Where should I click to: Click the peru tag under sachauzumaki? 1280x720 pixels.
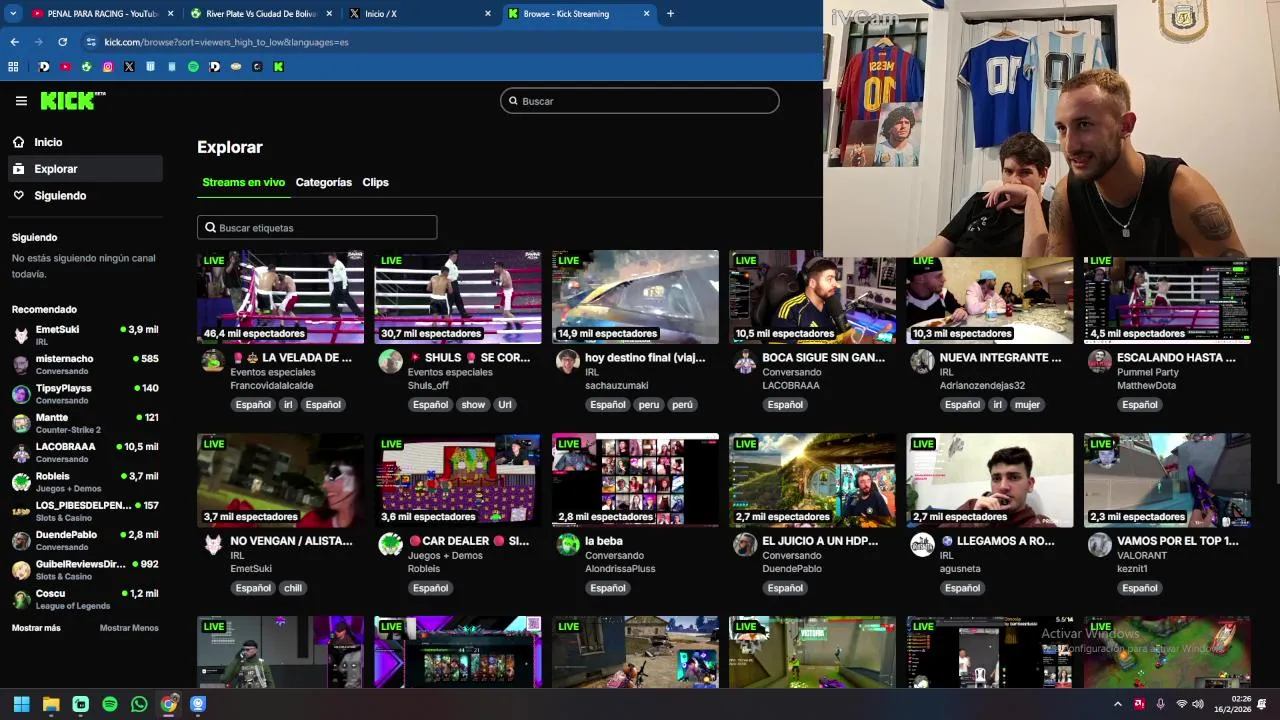649,405
